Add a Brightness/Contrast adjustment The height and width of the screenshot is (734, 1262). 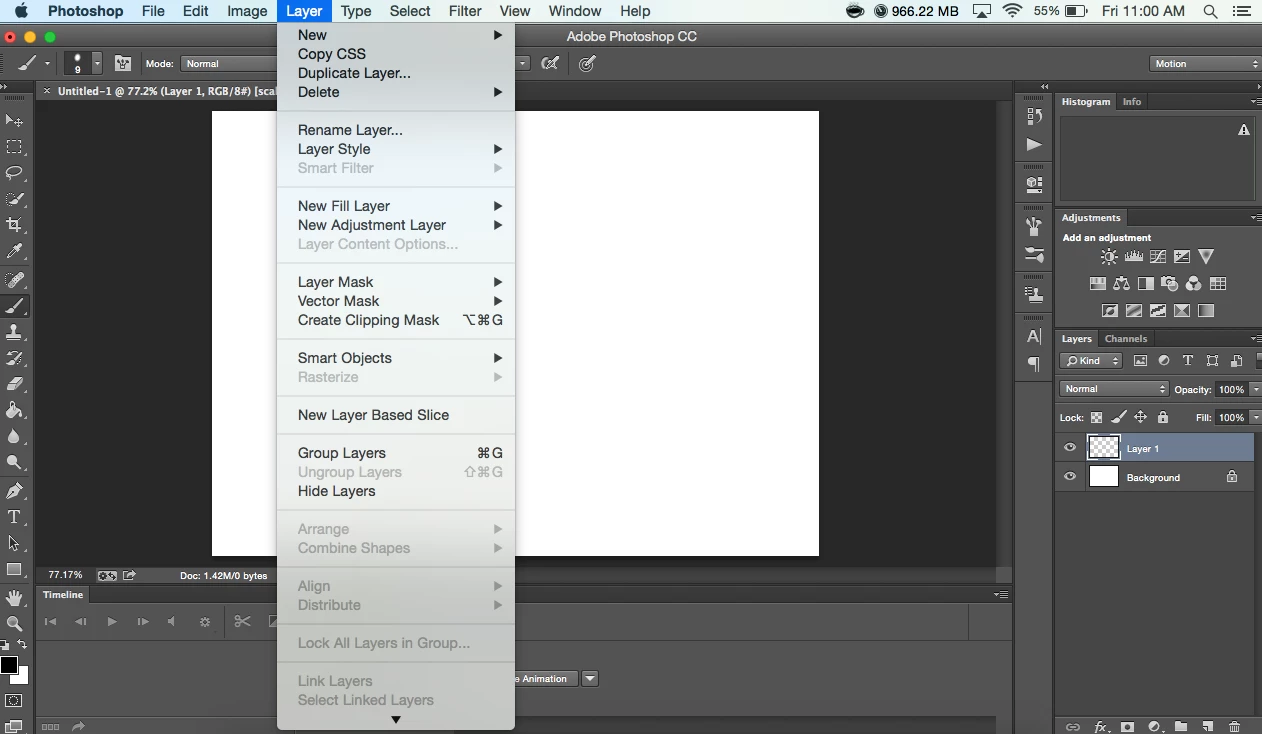(x=1109, y=257)
